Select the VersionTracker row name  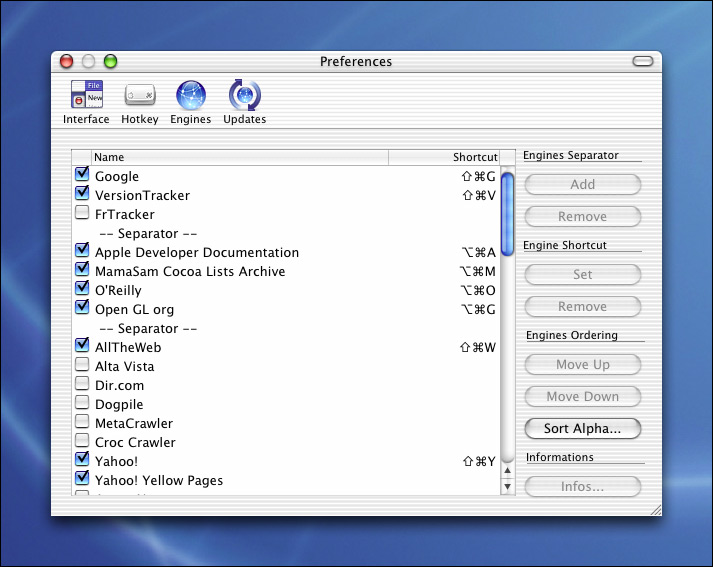click(142, 196)
